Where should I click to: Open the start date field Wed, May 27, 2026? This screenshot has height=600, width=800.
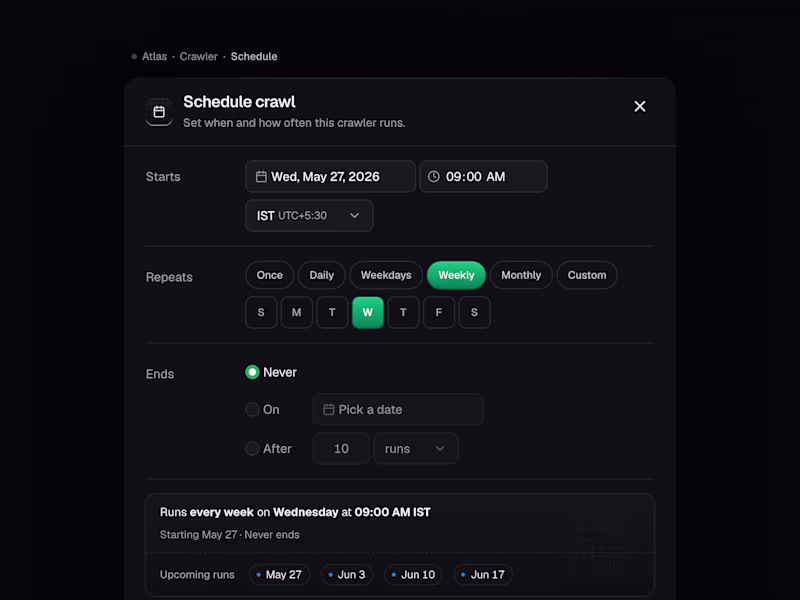click(x=330, y=177)
